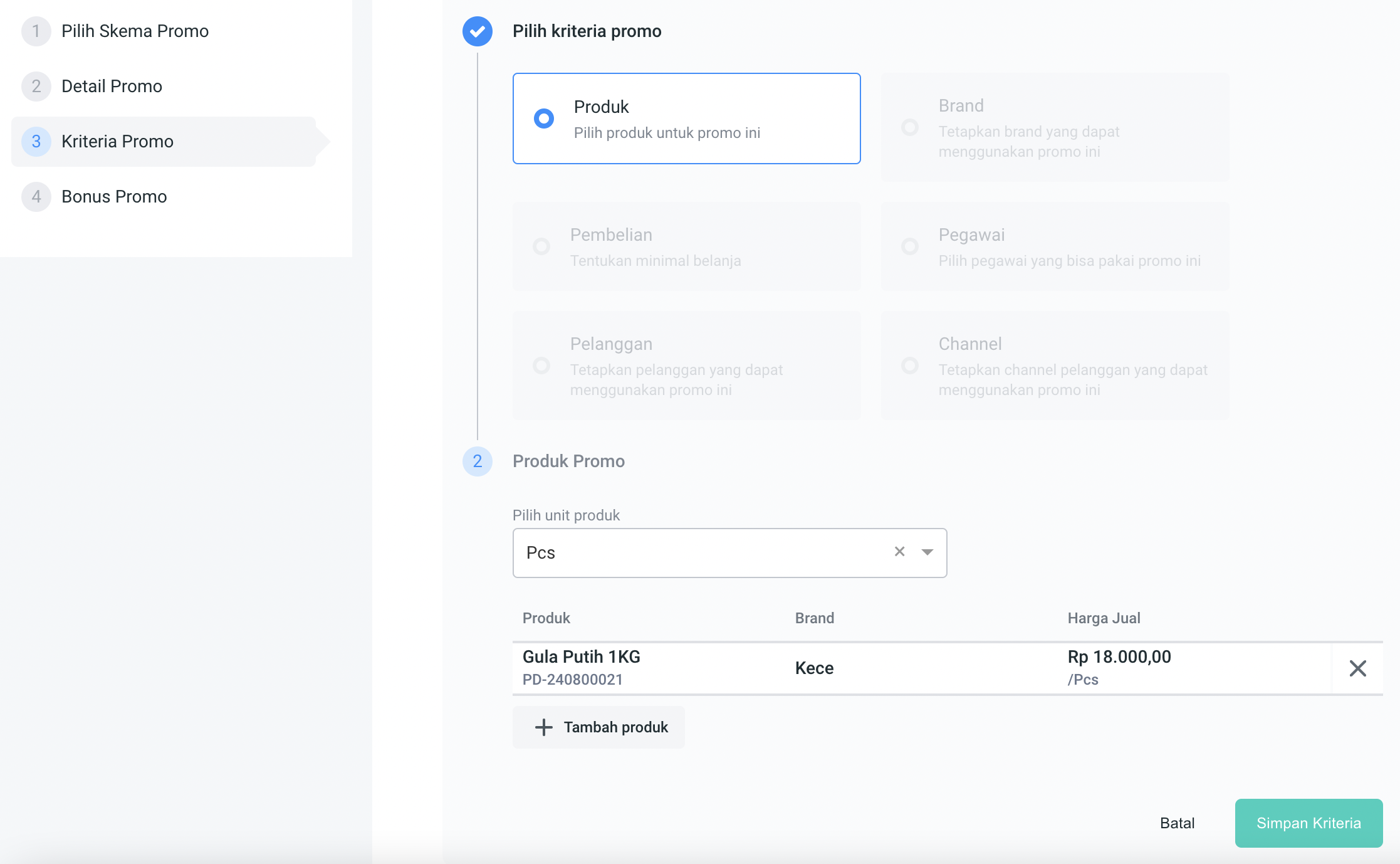The width and height of the screenshot is (1400, 864).
Task: Click the blue checkmark step icon
Action: coord(477,31)
